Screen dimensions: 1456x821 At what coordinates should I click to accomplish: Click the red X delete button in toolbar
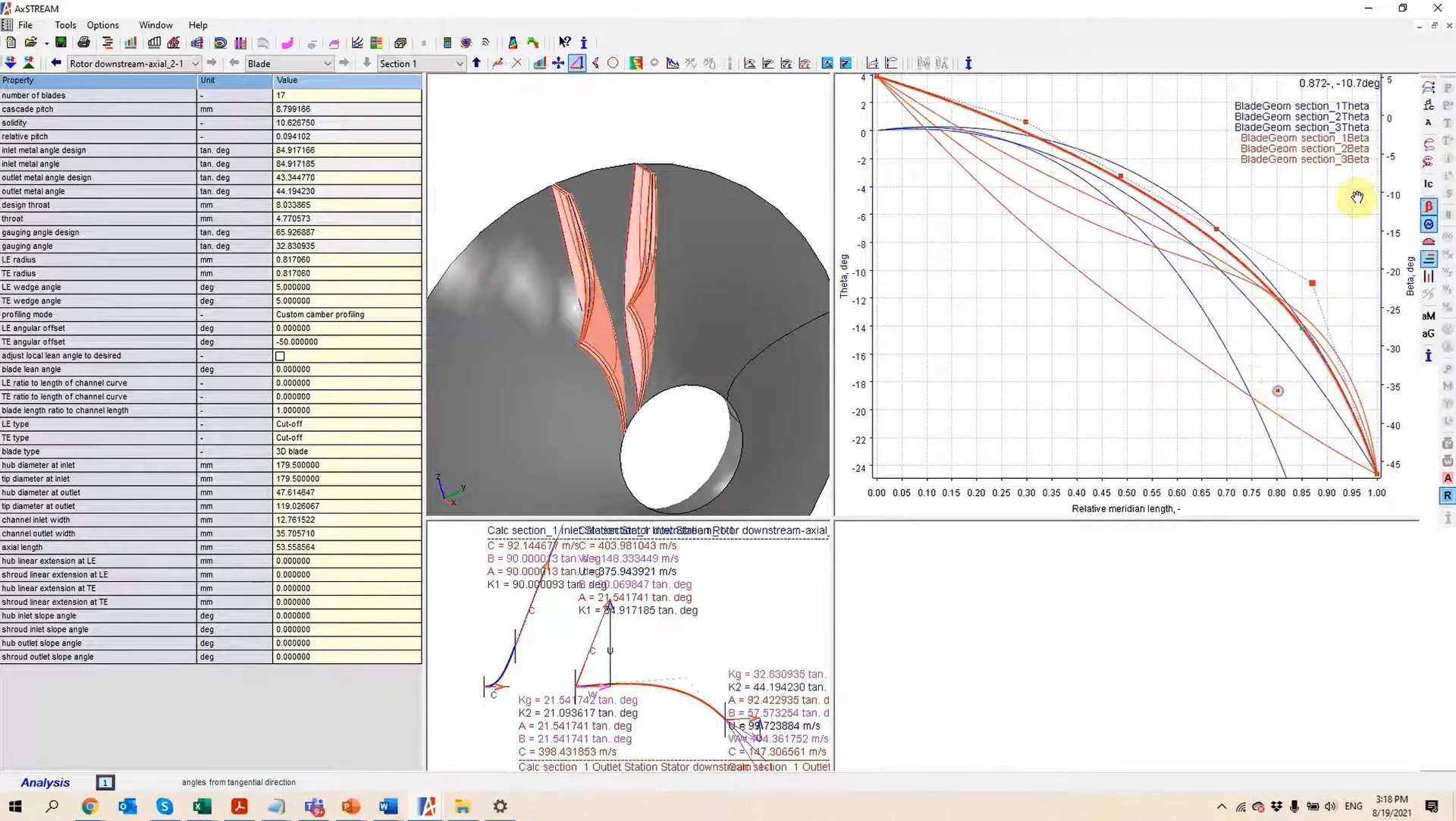(516, 64)
